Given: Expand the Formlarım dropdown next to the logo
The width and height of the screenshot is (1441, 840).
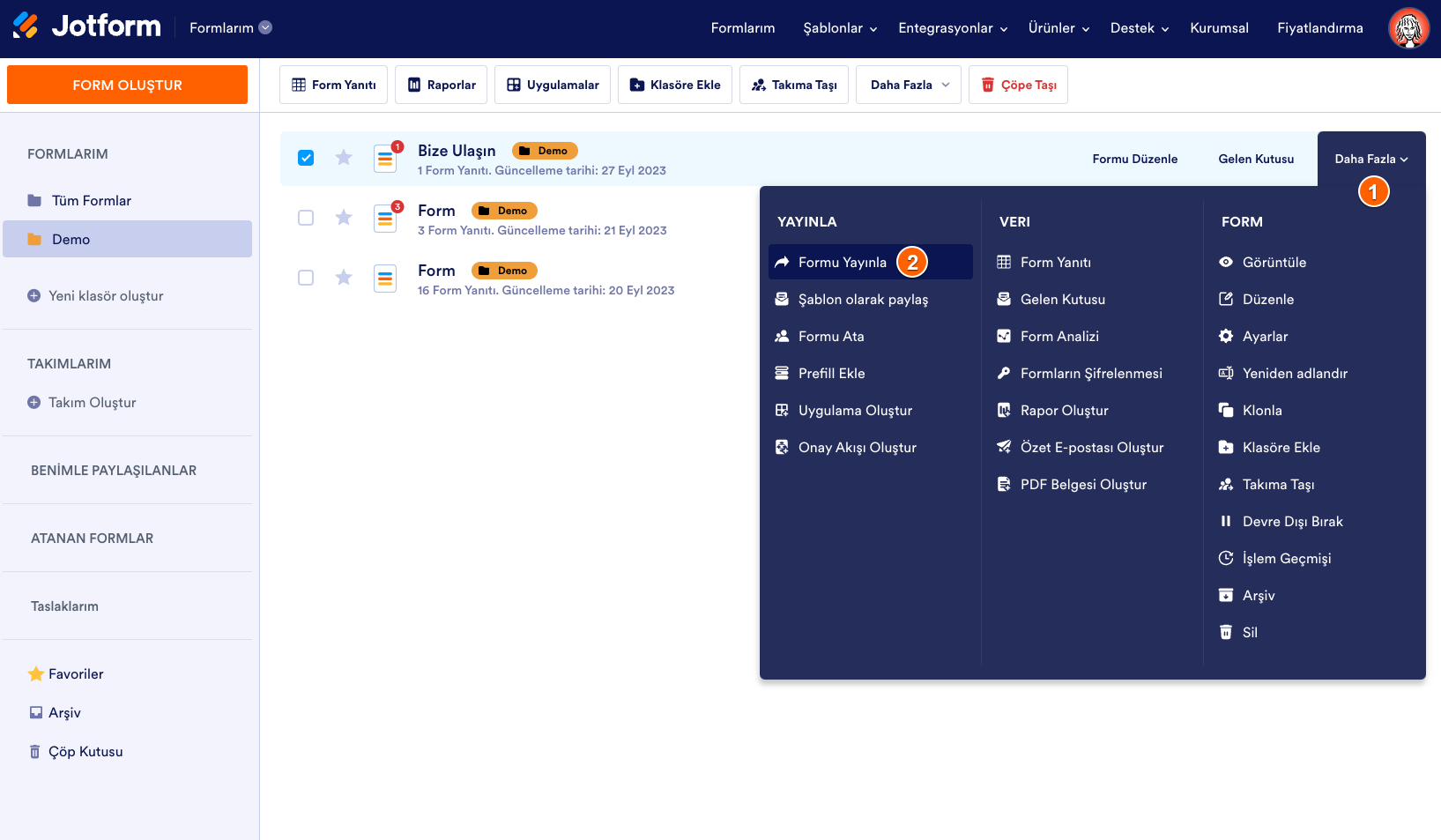Looking at the screenshot, I should coord(265,28).
